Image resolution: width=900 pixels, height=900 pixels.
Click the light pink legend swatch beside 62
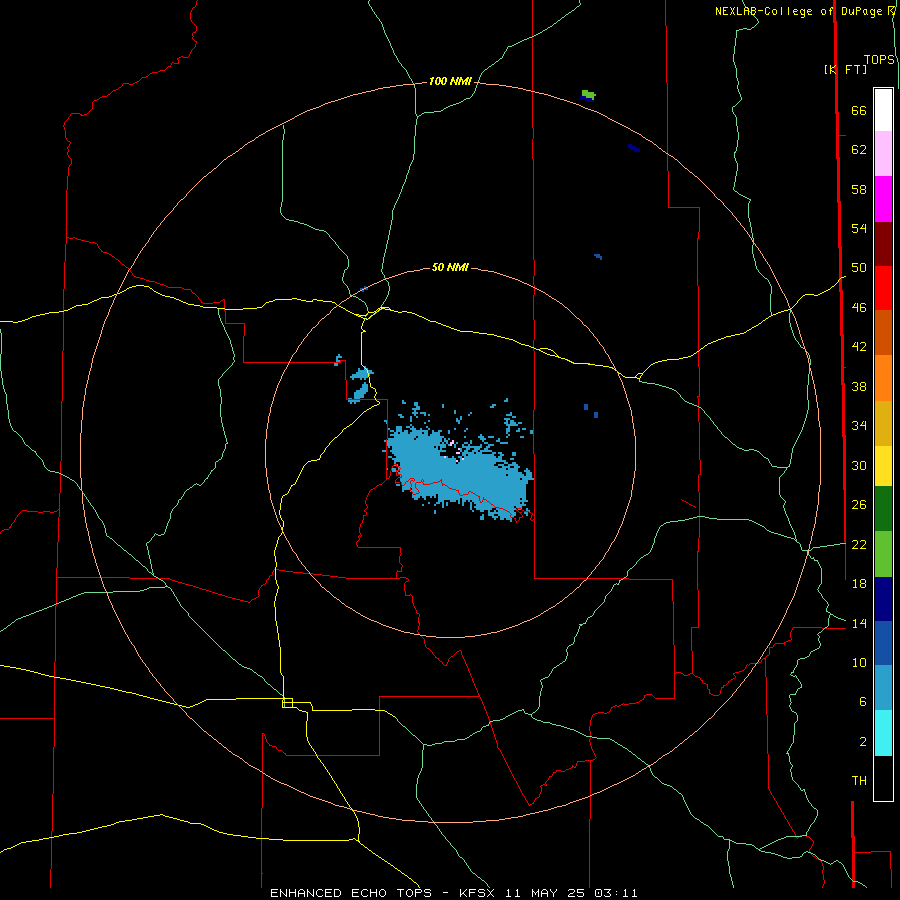[883, 154]
